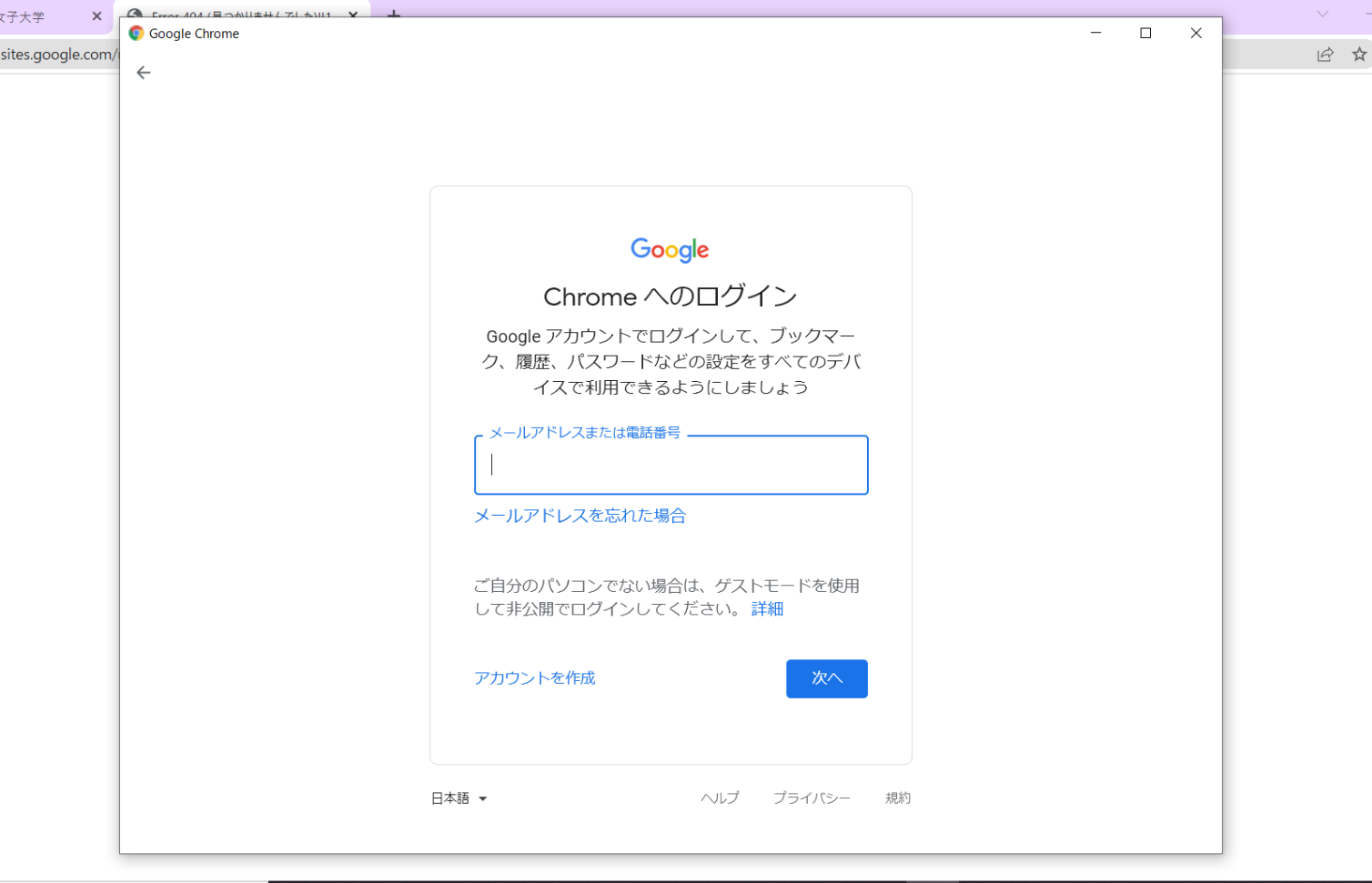This screenshot has height=883, width=1372.
Task: Open the プライバシー link
Action: (x=812, y=798)
